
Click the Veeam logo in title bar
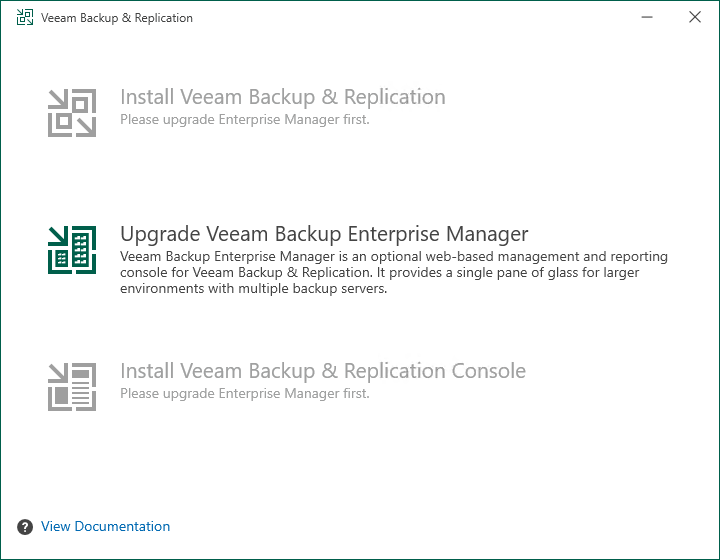tap(25, 18)
